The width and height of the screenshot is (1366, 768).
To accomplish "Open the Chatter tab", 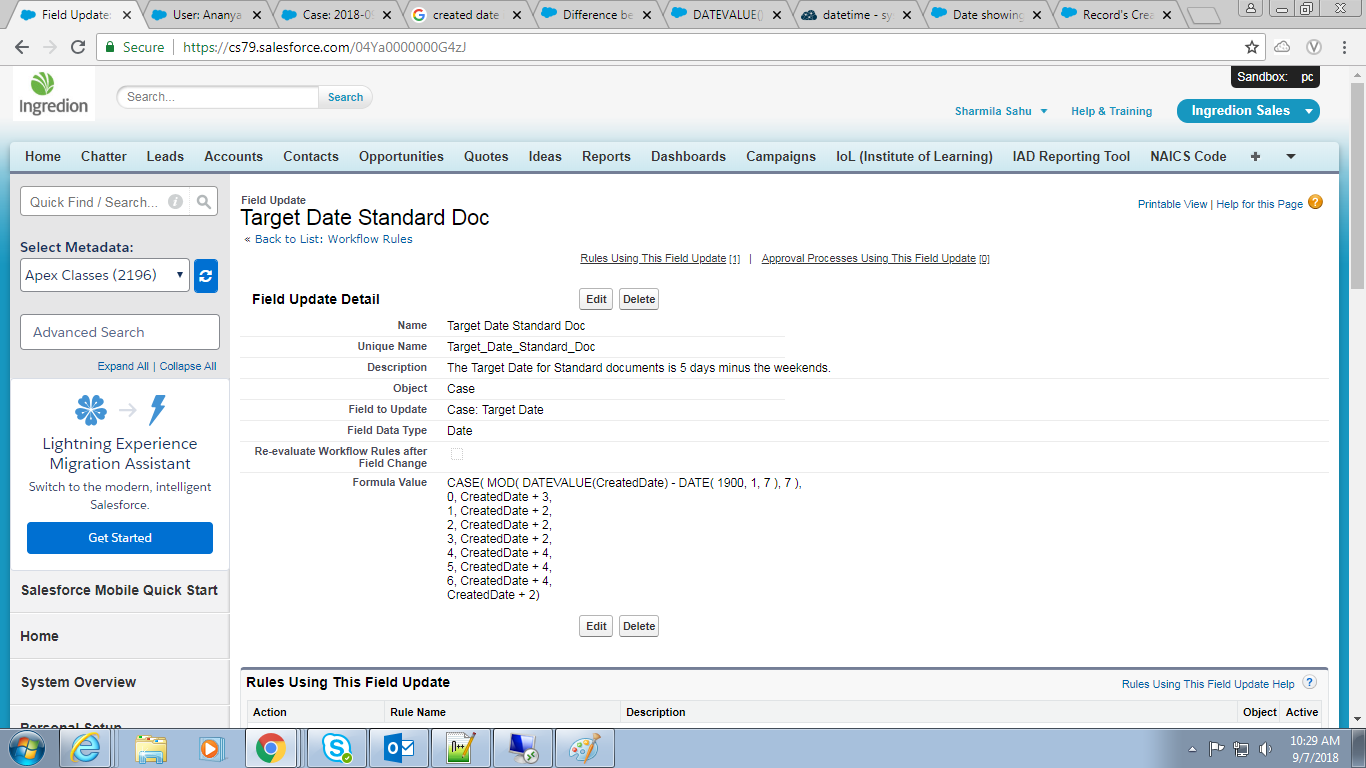I will coord(104,156).
